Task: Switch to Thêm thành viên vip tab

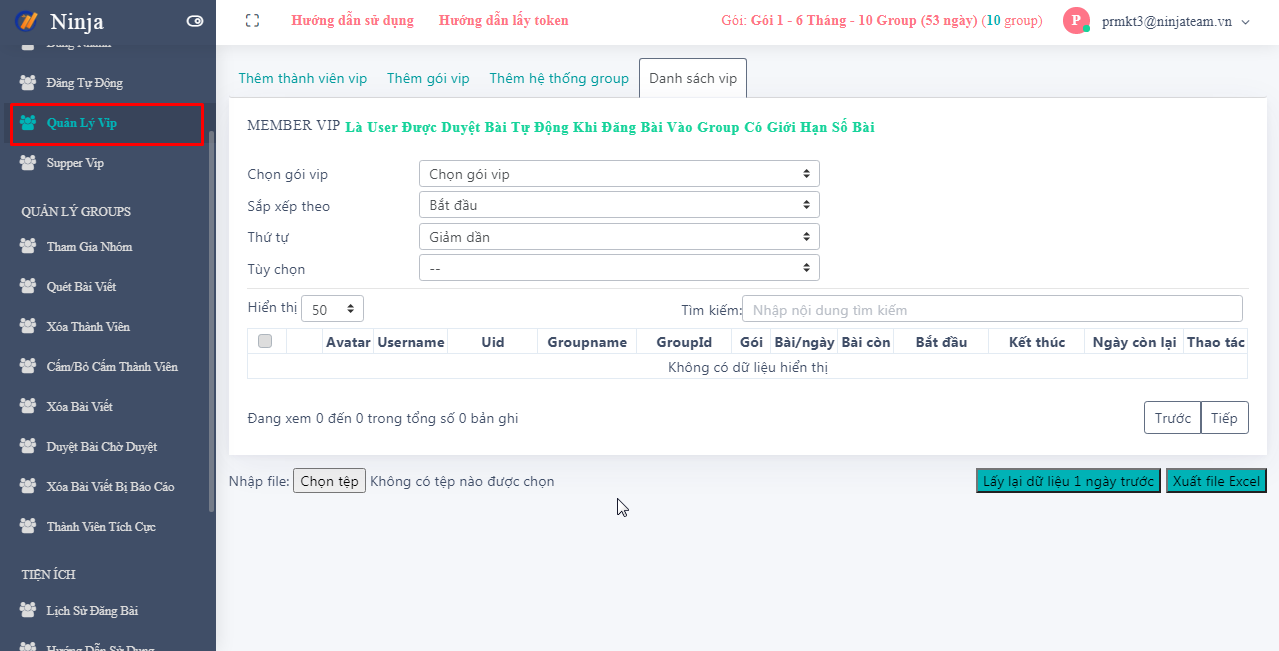Action: [302, 79]
